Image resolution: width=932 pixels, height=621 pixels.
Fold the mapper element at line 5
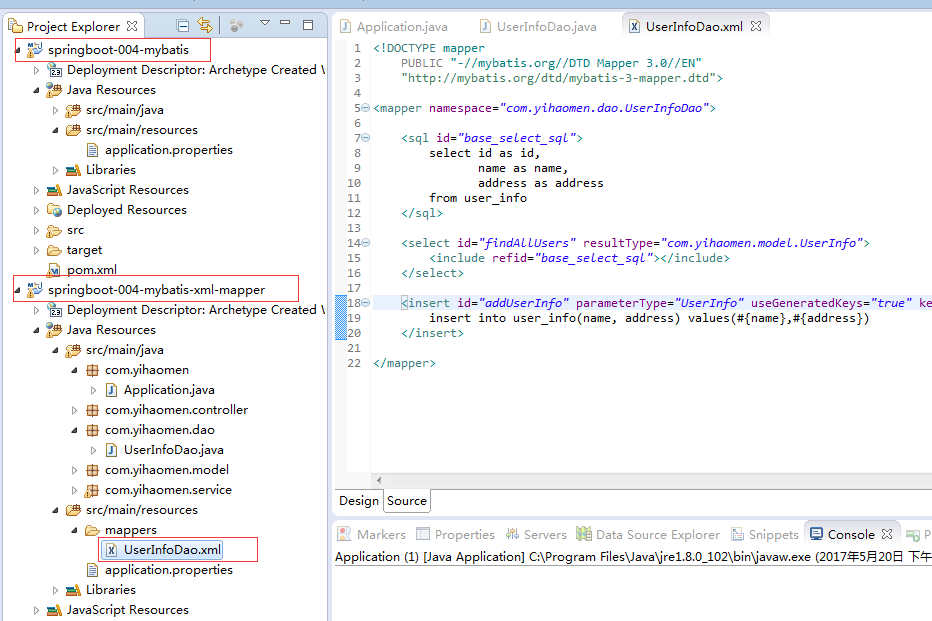(366, 108)
